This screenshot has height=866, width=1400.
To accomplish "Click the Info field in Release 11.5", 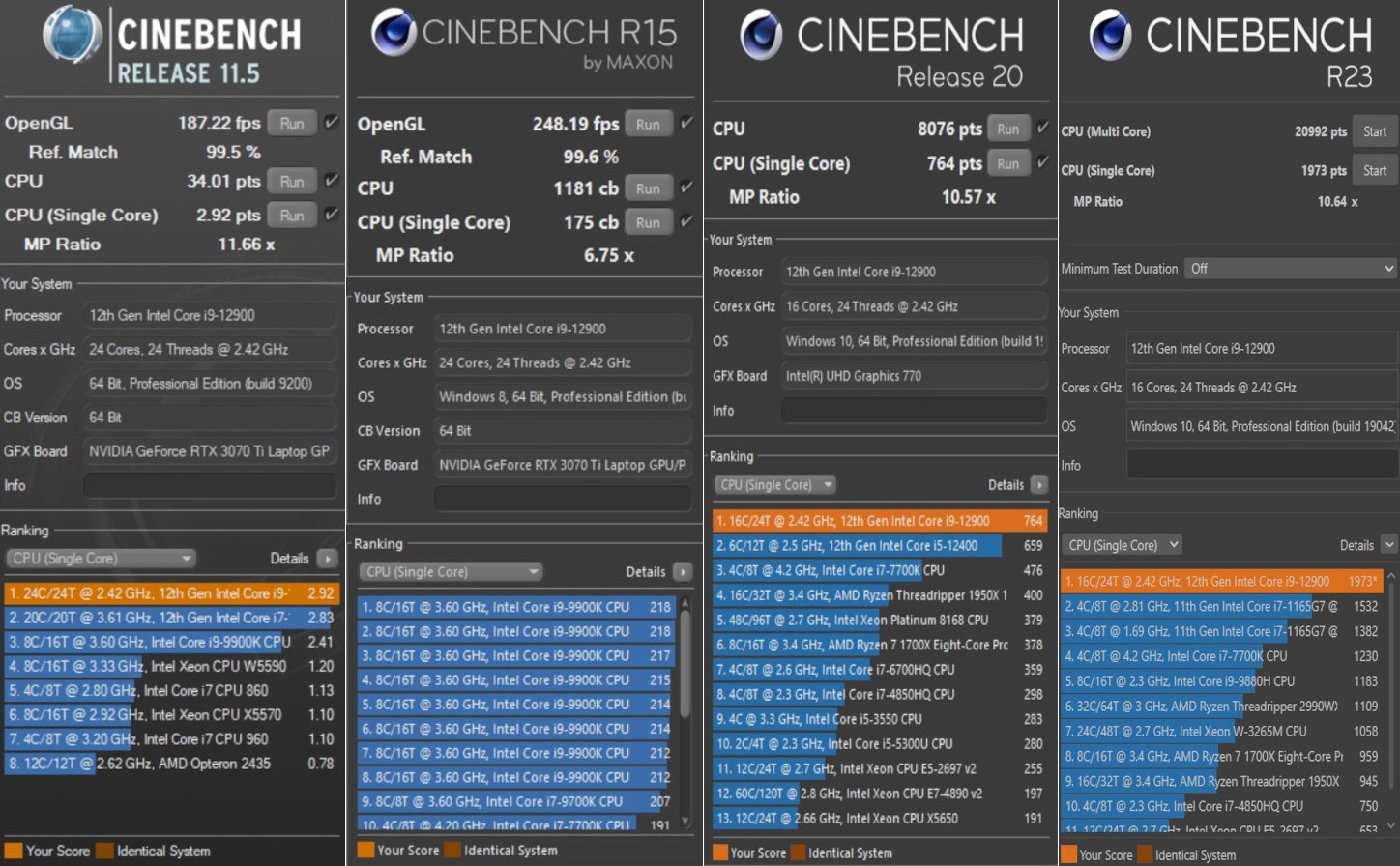I will 209,485.
